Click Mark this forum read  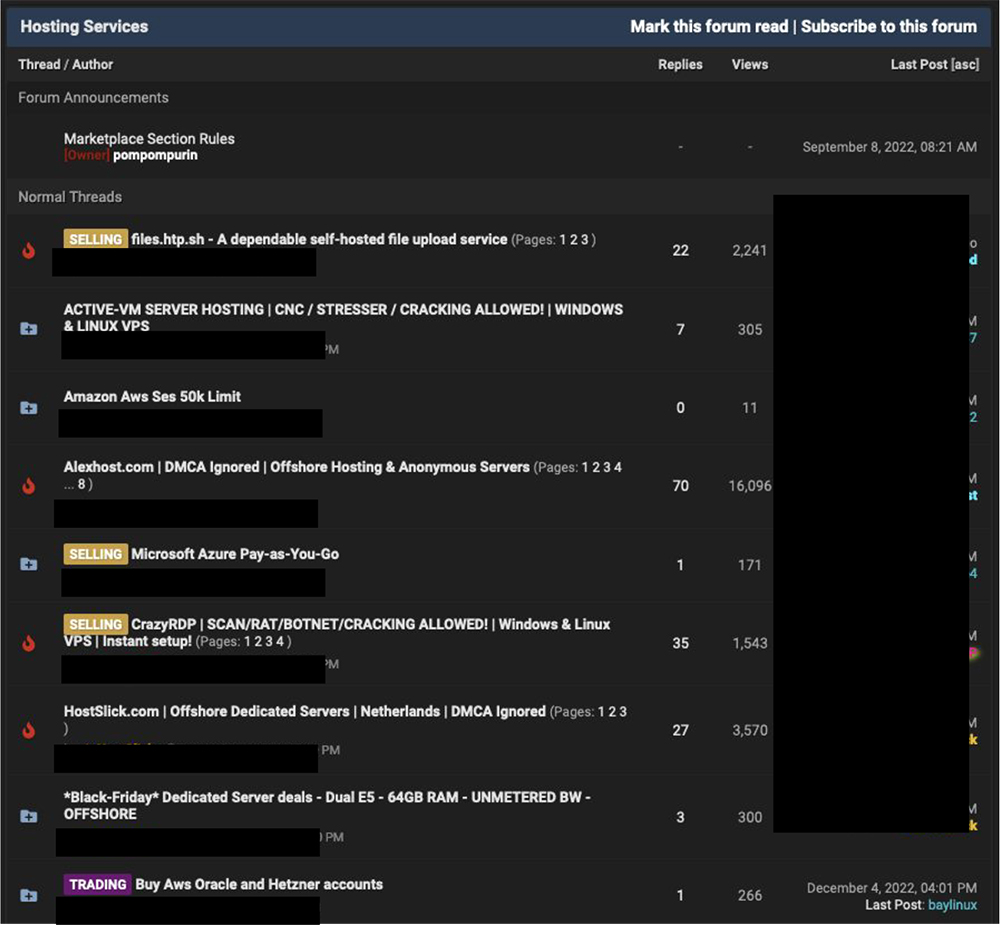(x=709, y=27)
